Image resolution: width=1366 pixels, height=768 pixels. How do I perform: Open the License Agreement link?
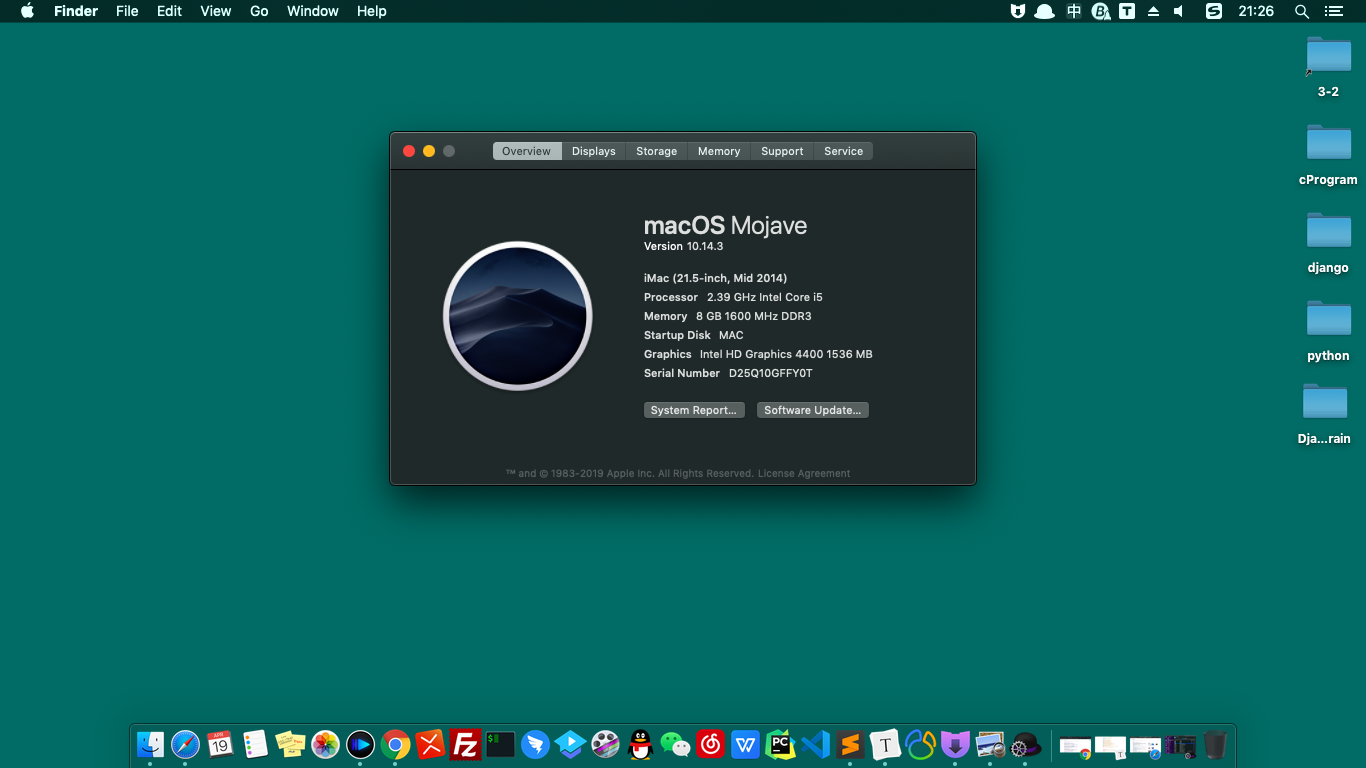pyautogui.click(x=804, y=474)
